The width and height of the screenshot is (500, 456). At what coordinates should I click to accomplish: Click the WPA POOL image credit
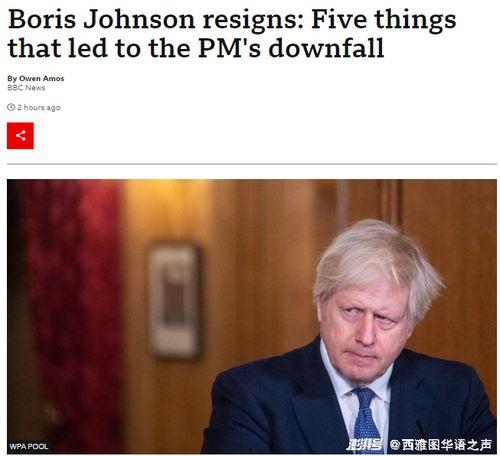pos(29,446)
